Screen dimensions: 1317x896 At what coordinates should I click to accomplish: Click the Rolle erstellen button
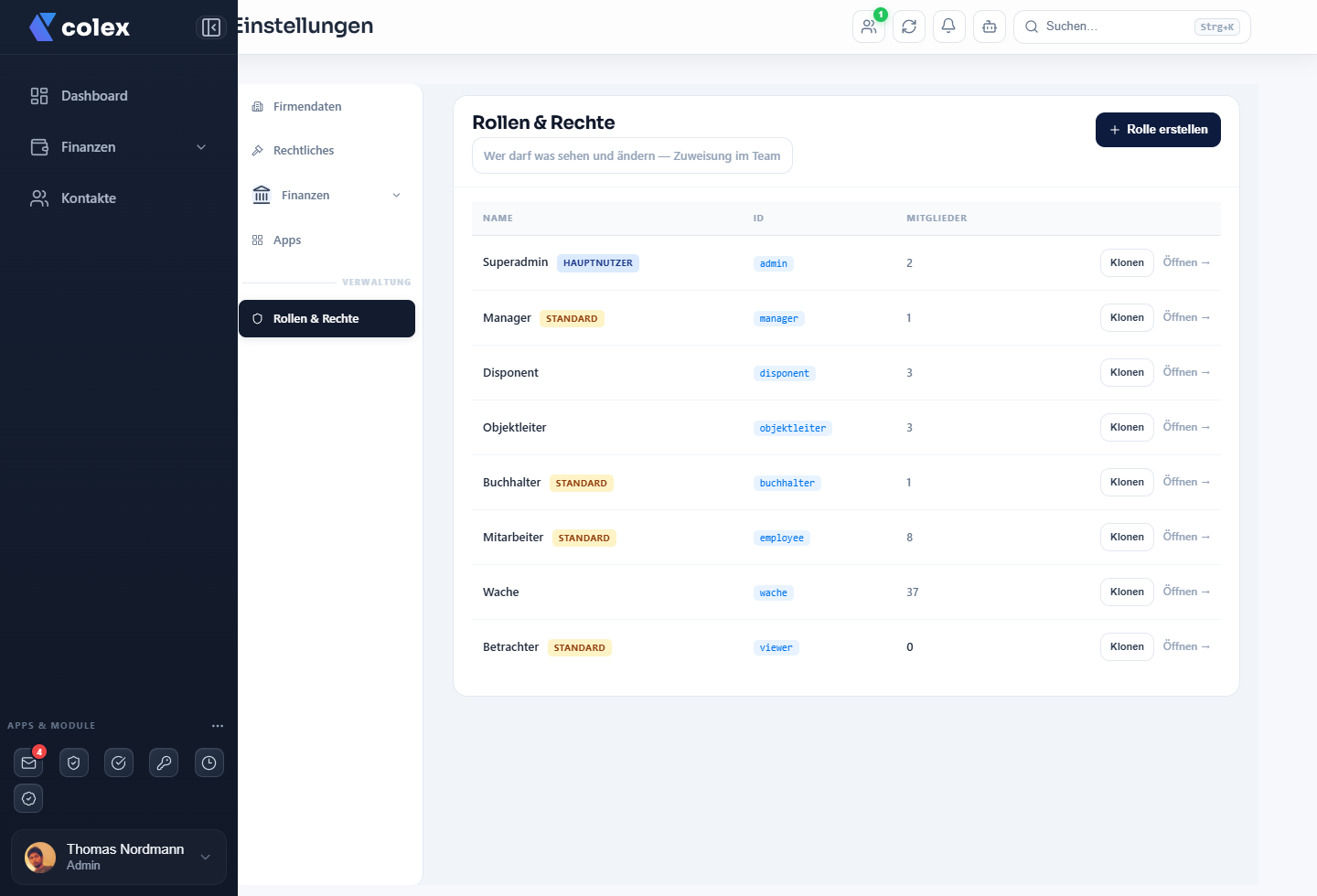pyautogui.click(x=1158, y=130)
